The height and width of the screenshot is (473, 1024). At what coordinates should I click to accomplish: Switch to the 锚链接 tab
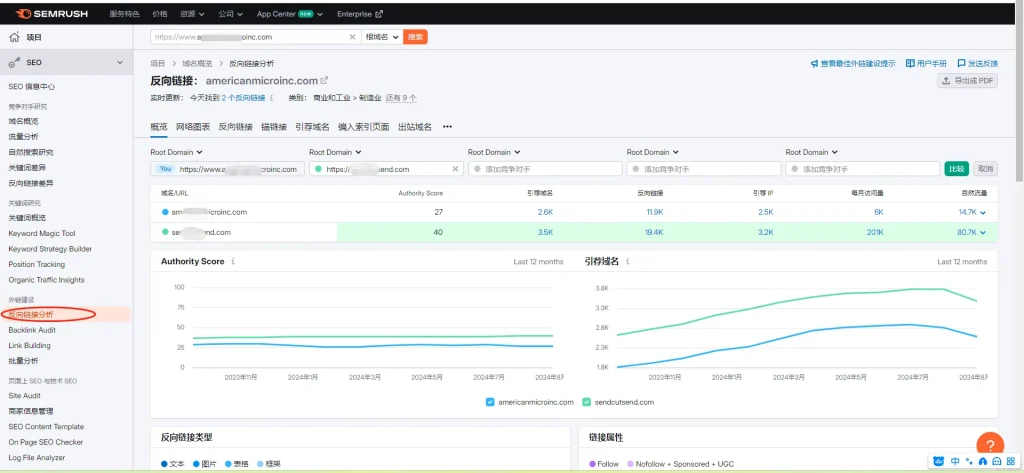(274, 127)
